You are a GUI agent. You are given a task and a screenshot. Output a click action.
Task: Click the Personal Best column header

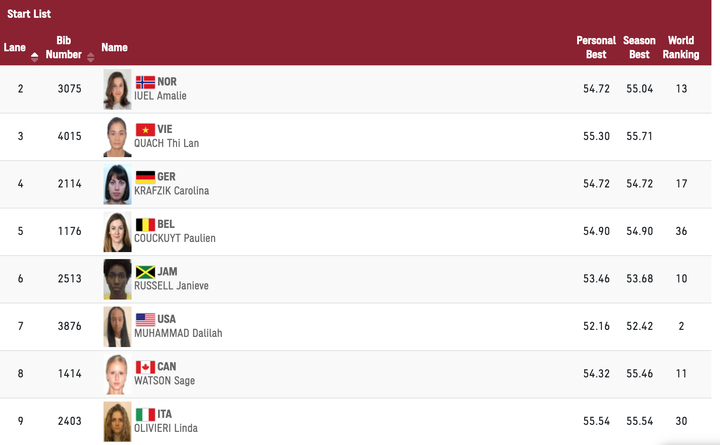[x=596, y=47]
